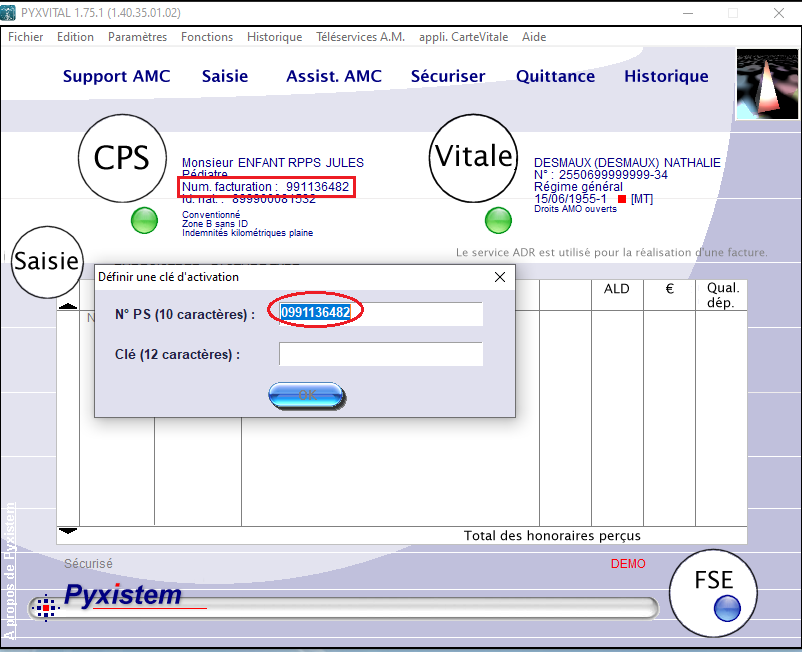Viewport: 802px width, 652px height.
Task: Click the pyramid image in top-right corner
Action: pyautogui.click(x=767, y=84)
